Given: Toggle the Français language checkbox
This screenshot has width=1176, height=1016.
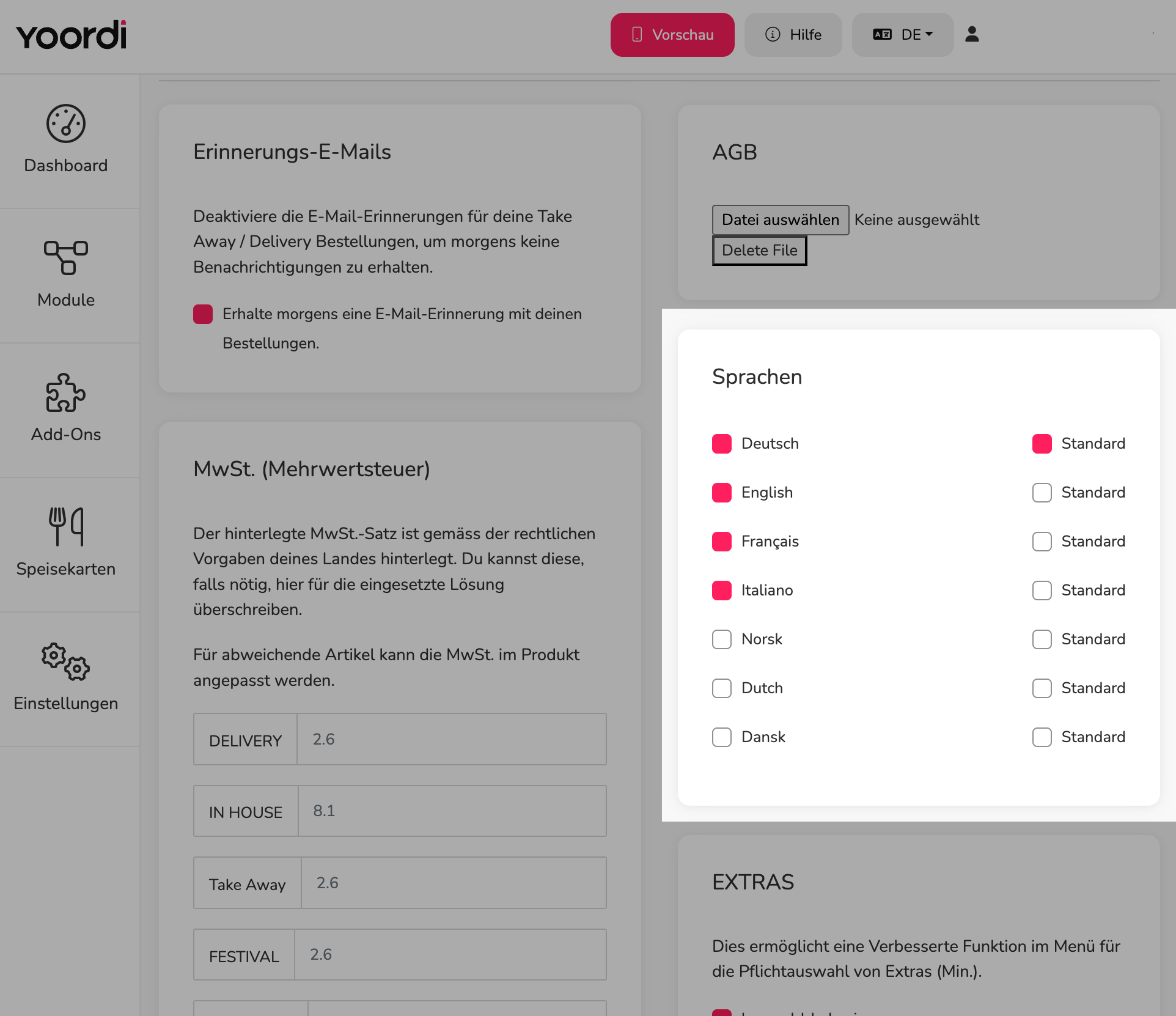Looking at the screenshot, I should 722,542.
